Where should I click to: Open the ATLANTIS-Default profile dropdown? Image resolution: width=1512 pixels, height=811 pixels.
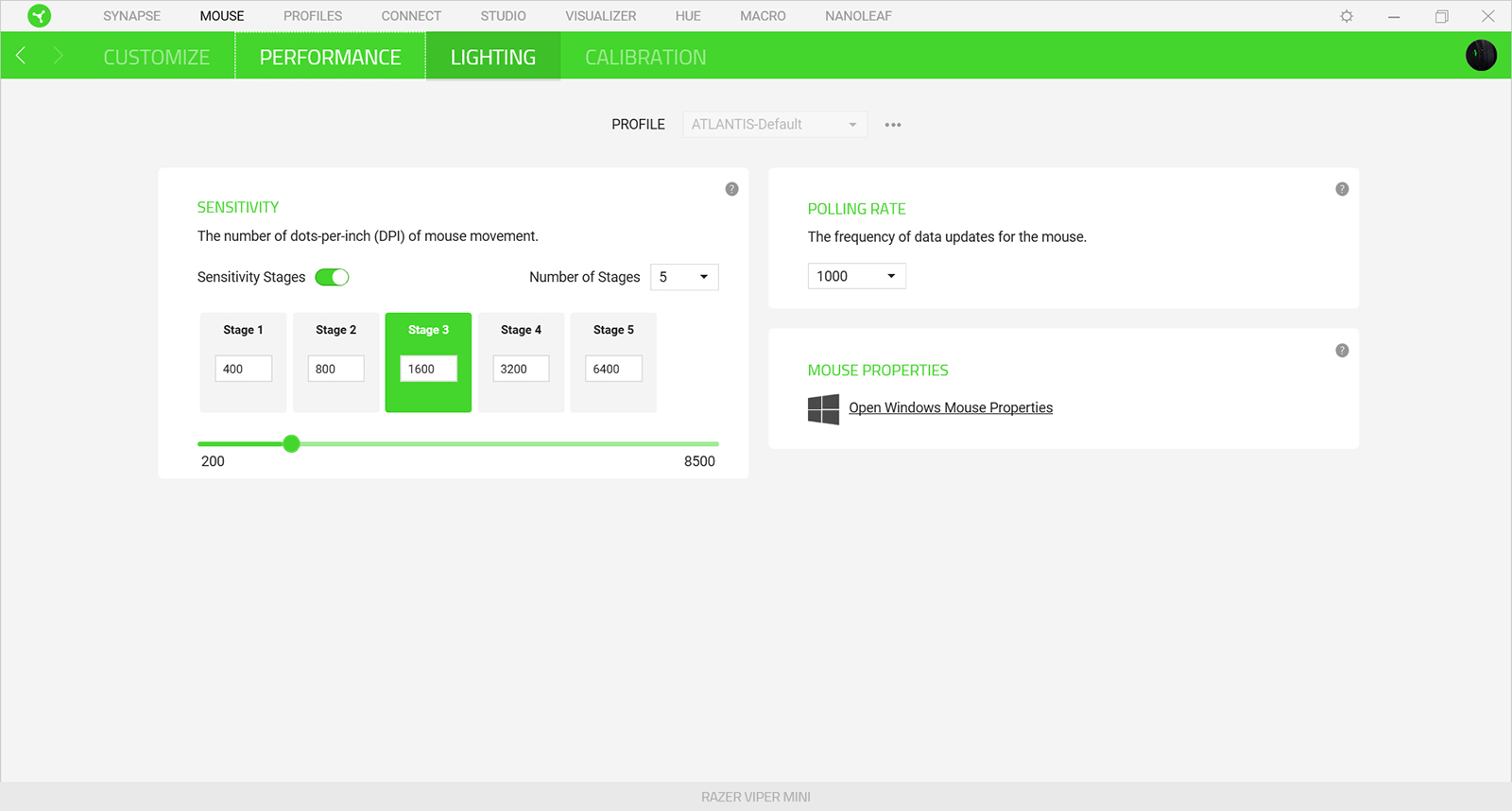(x=775, y=124)
